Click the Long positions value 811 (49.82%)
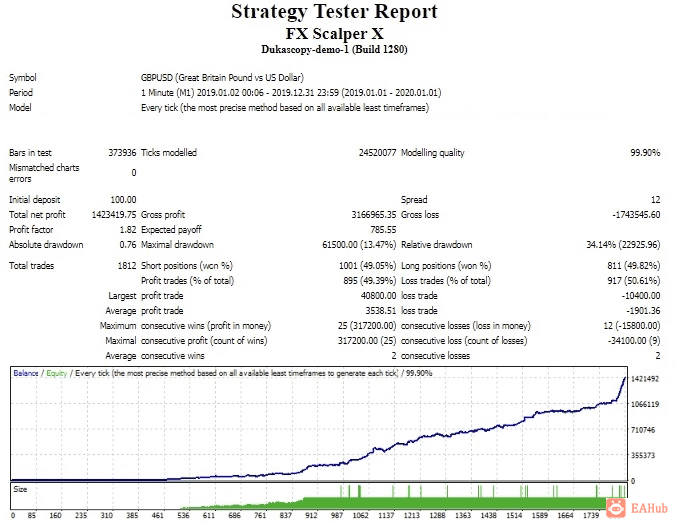This screenshot has height=523, width=677. (633, 266)
